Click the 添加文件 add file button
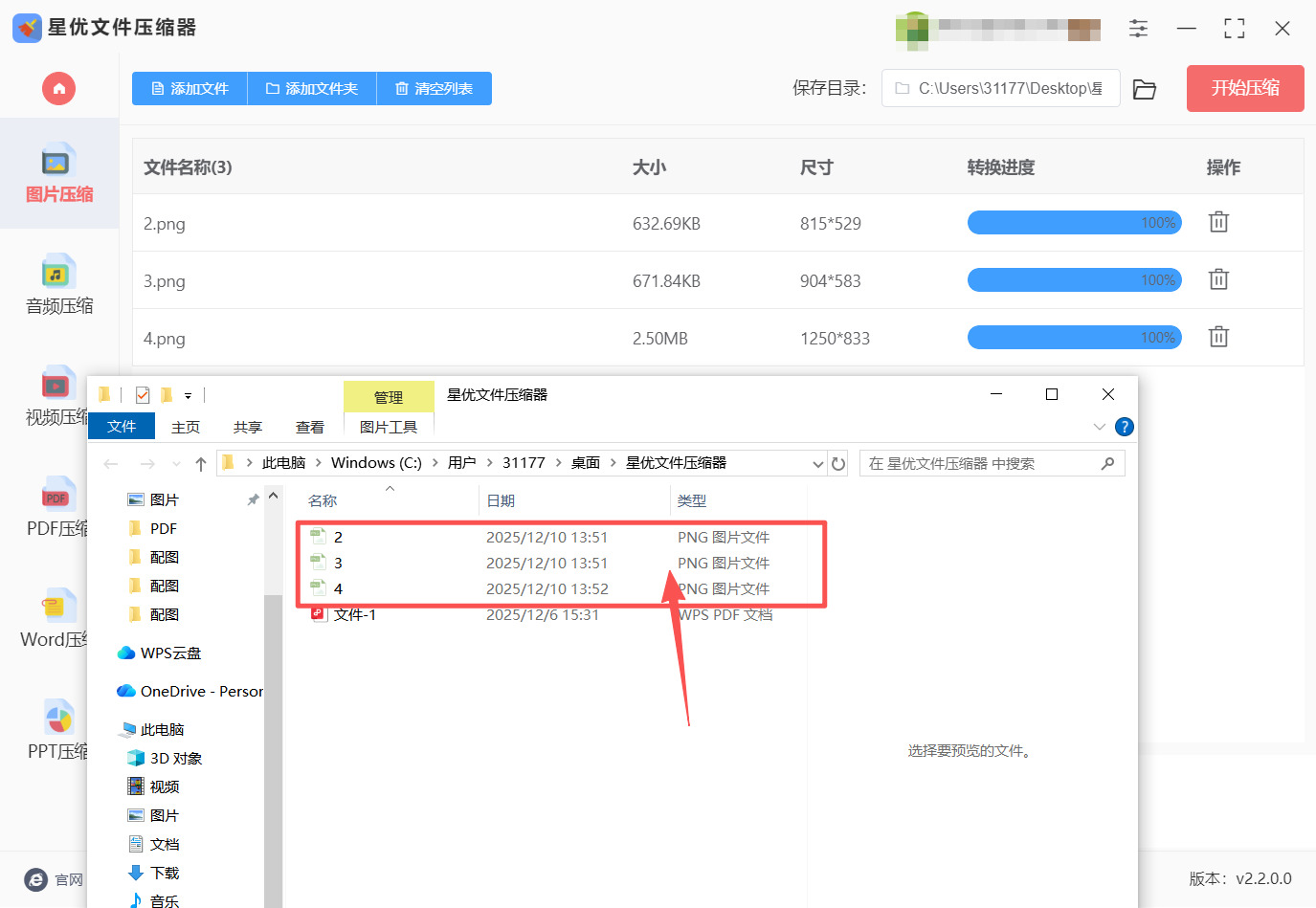 click(190, 89)
